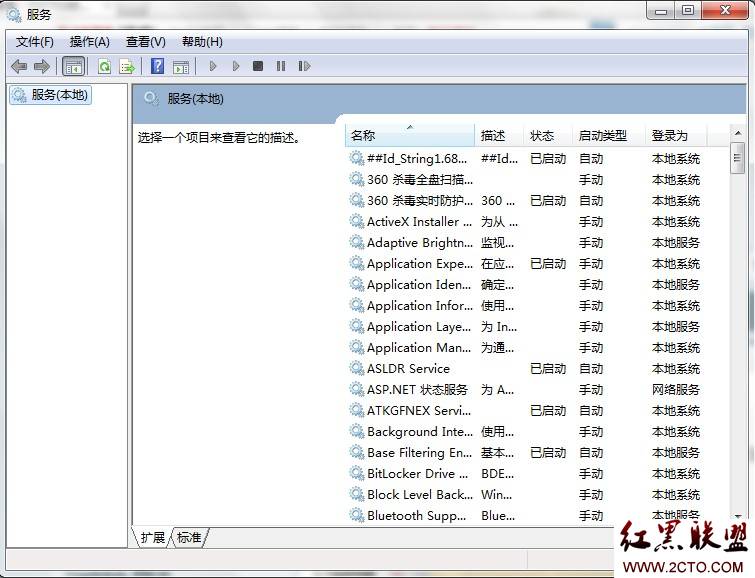755x578 pixels.
Task: Click the gear icon of Base Filtering row
Action: click(x=356, y=452)
